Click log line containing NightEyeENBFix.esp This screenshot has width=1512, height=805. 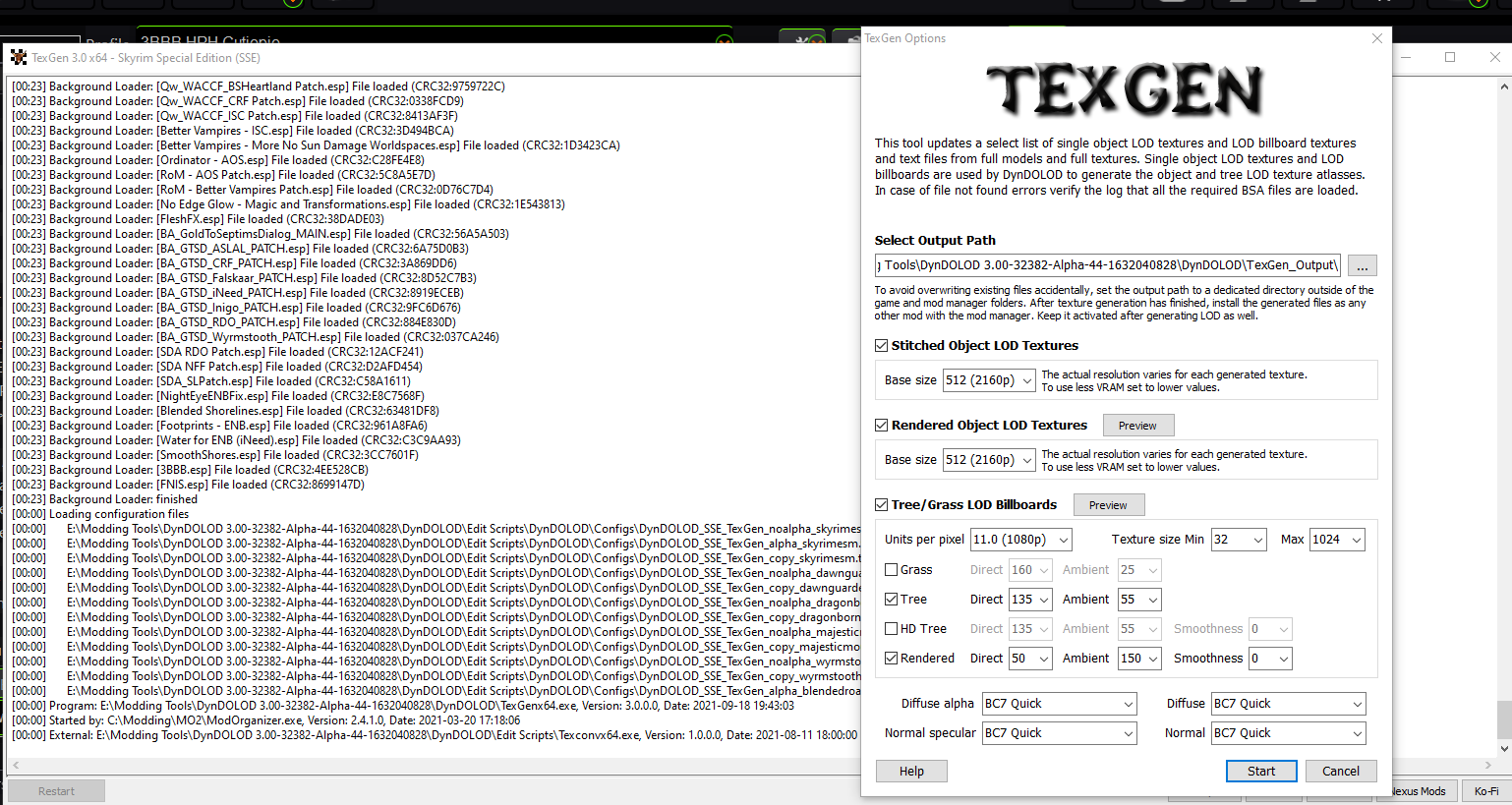tap(218, 396)
